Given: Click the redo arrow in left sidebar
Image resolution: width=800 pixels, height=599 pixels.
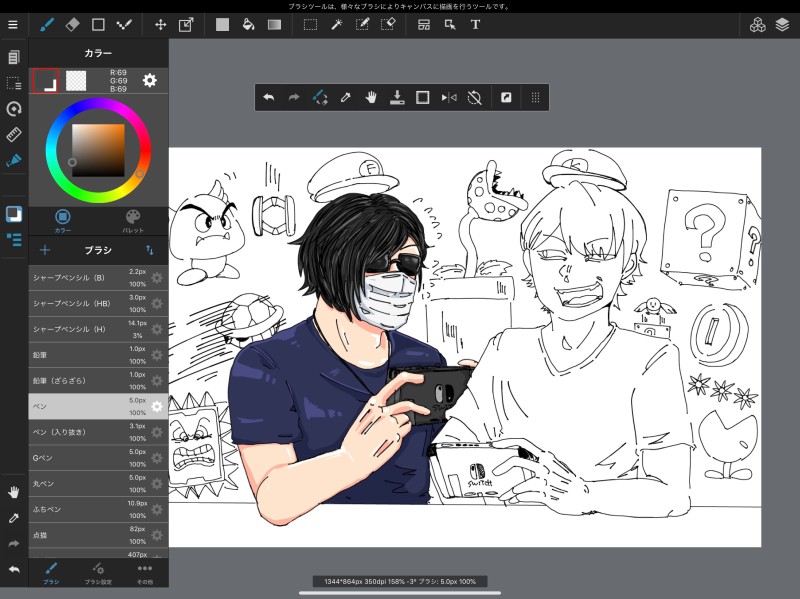Looking at the screenshot, I should pyautogui.click(x=14, y=544).
